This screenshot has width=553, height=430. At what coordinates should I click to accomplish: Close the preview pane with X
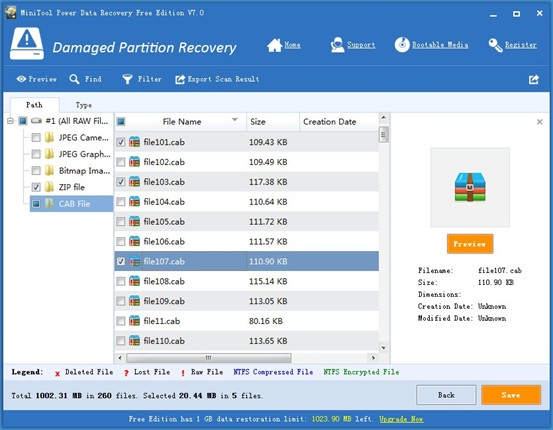(x=540, y=122)
